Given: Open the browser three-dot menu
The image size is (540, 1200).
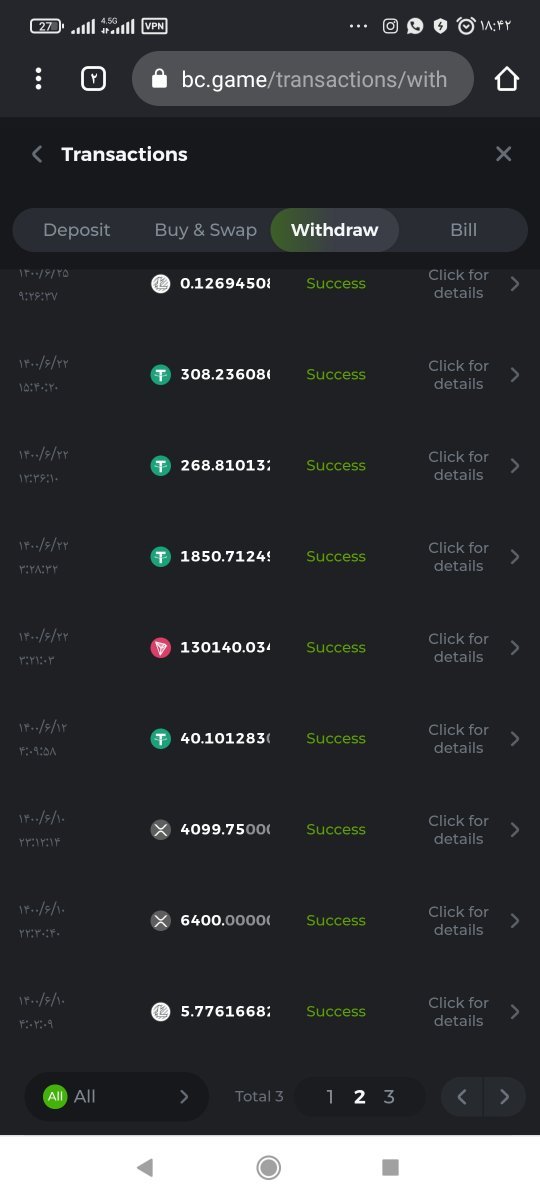Looking at the screenshot, I should (x=38, y=78).
